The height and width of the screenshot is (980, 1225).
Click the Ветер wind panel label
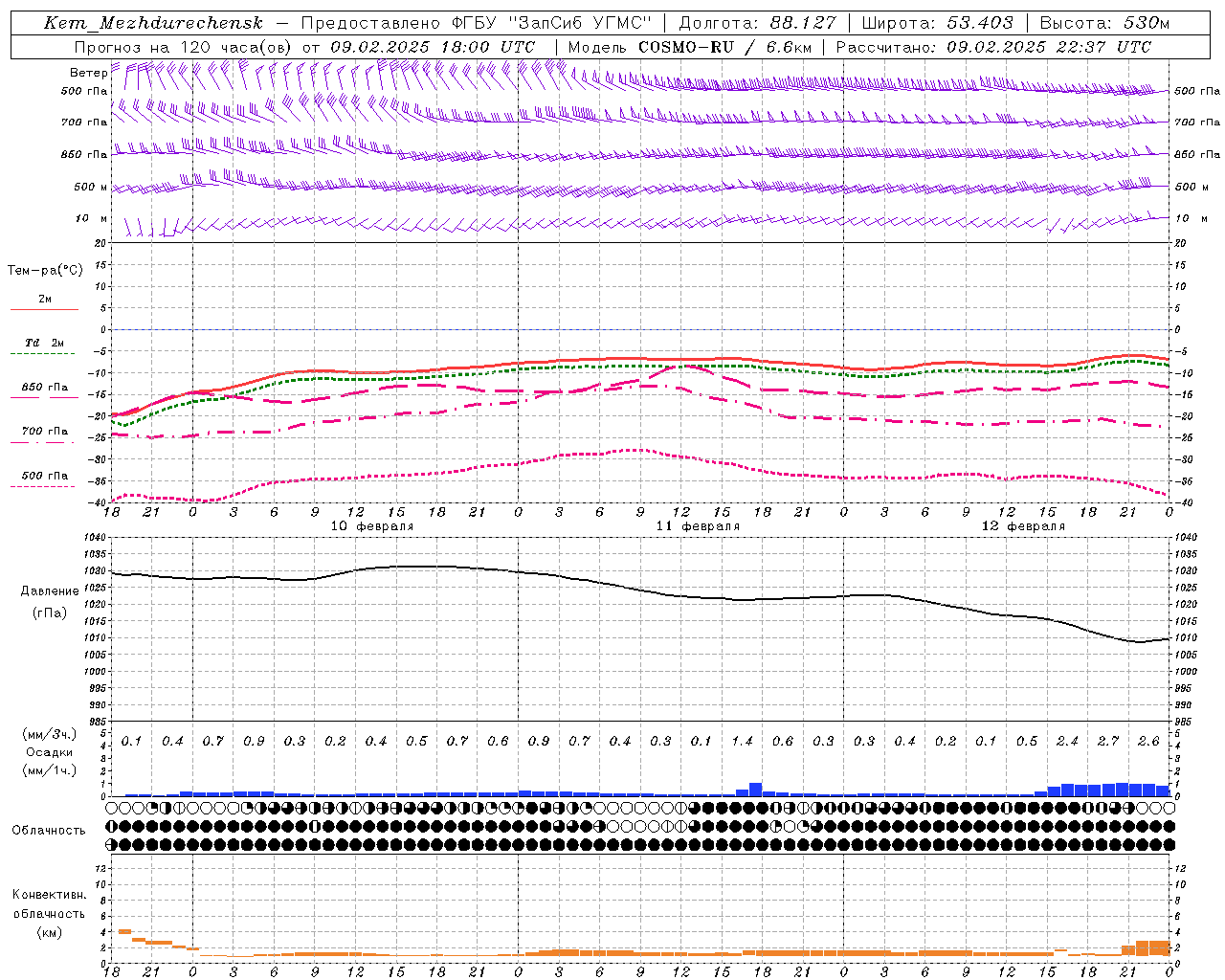pos(88,73)
